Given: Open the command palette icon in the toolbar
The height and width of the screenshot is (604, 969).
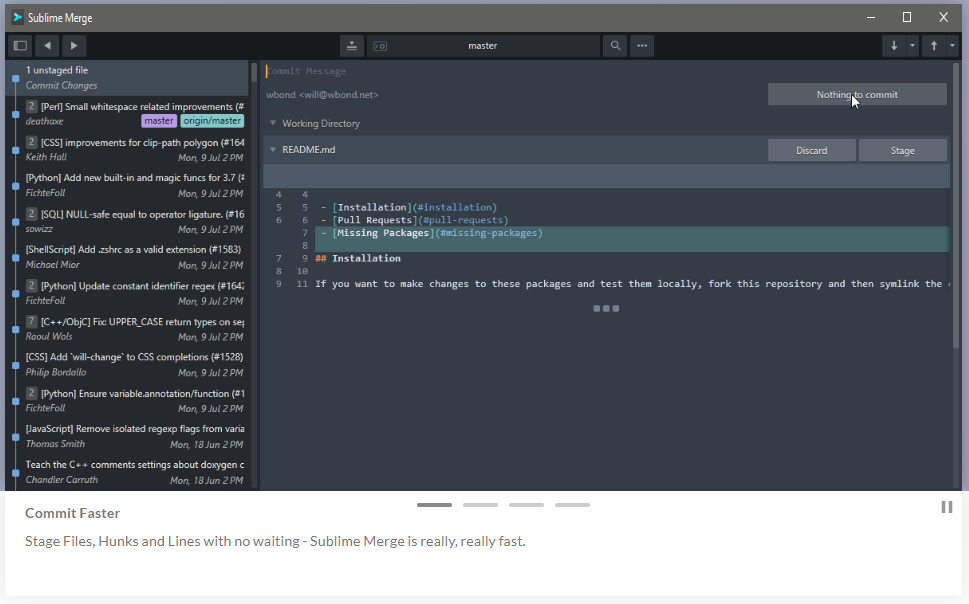Looking at the screenshot, I should click(380, 45).
